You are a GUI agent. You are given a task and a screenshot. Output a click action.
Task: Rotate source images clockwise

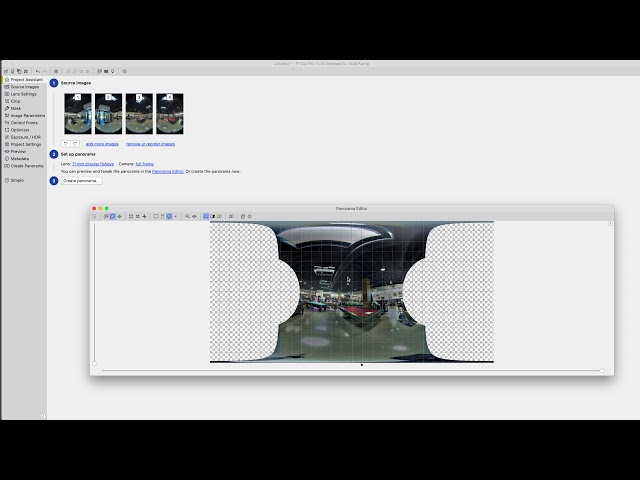click(75, 144)
